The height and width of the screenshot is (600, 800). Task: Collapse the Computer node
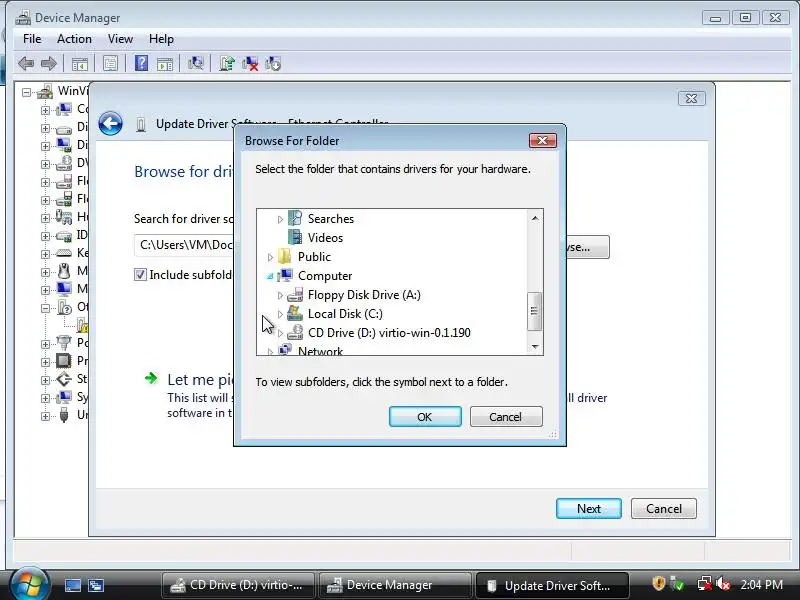[x=270, y=276]
